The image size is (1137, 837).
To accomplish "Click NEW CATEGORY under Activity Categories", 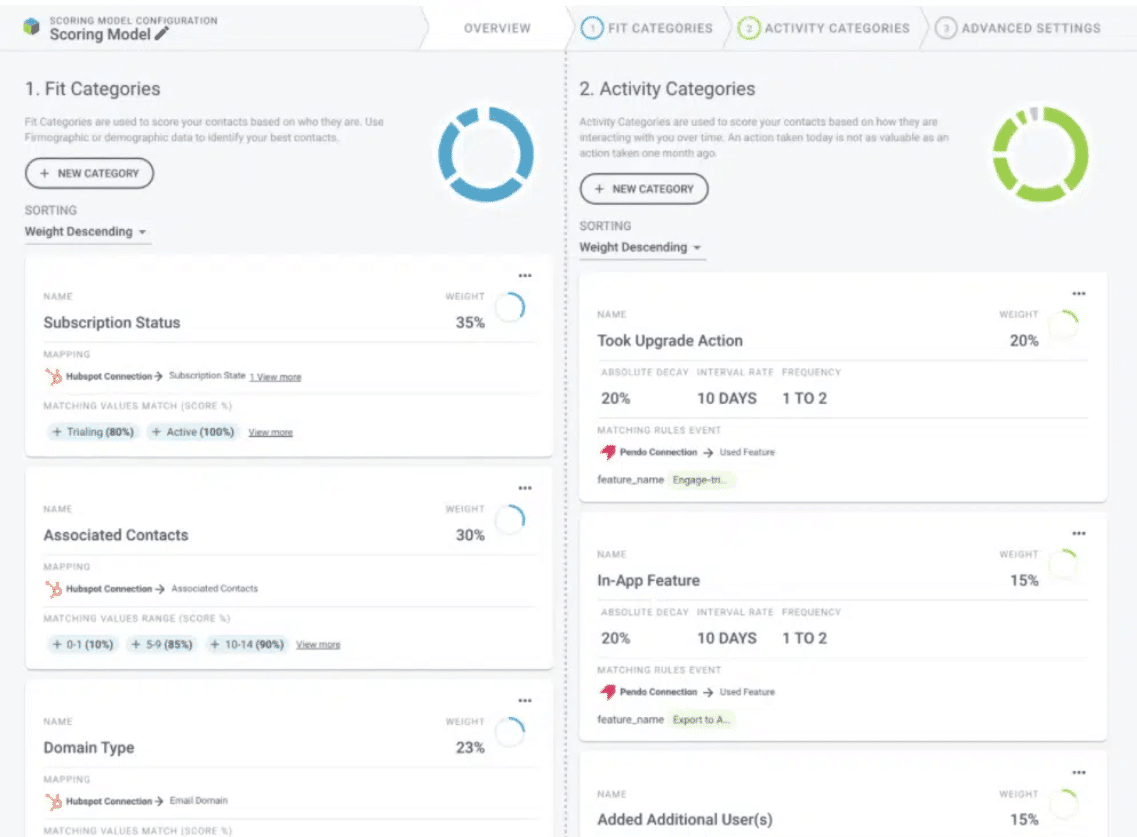I will pos(644,189).
